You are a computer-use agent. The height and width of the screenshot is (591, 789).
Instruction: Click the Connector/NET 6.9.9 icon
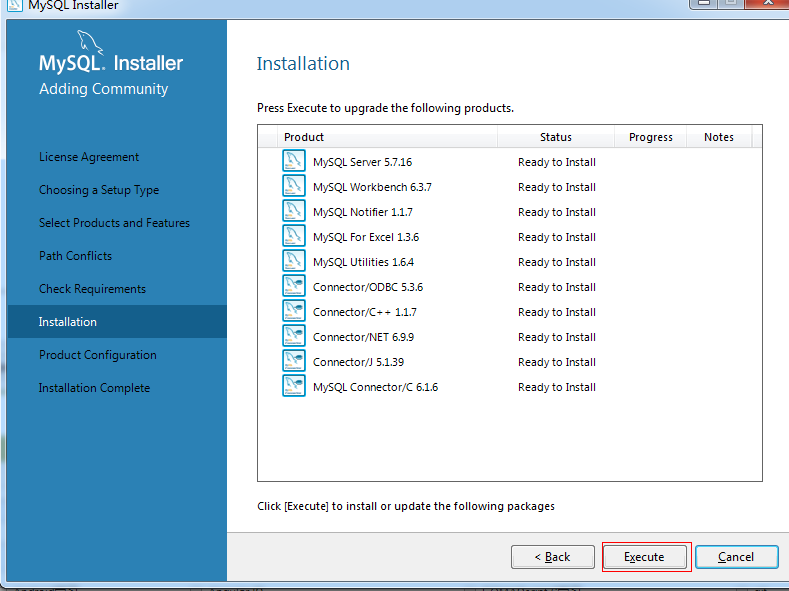coord(294,336)
